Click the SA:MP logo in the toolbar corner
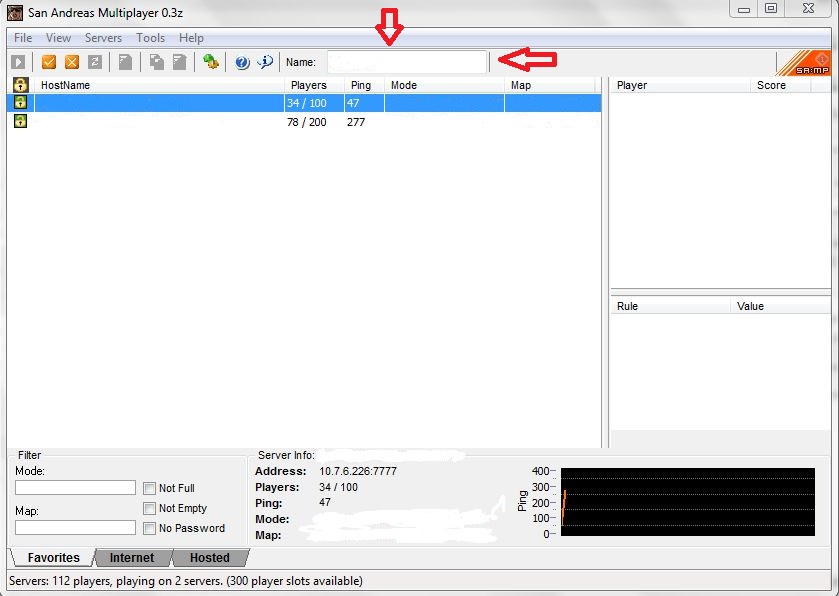Screen dimensions: 839x596 point(804,63)
